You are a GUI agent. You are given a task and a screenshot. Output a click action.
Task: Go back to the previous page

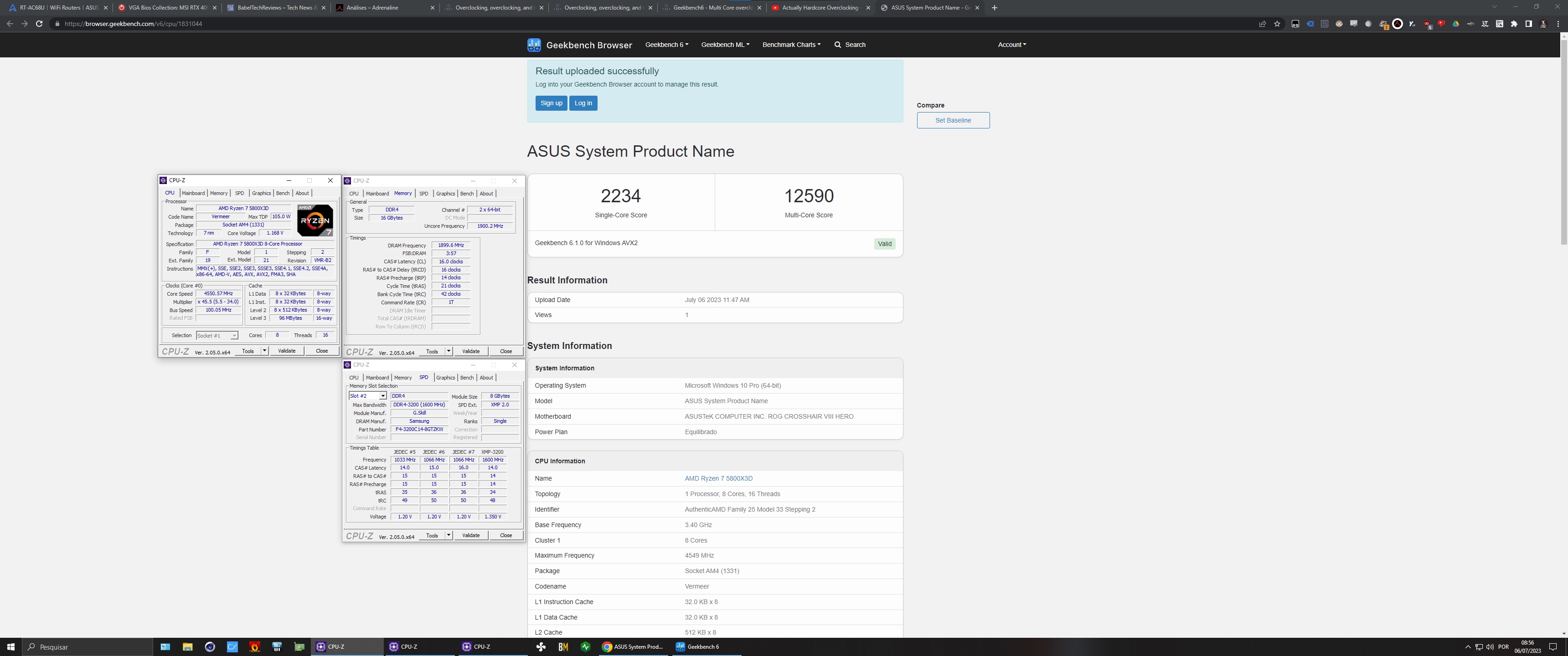point(10,24)
